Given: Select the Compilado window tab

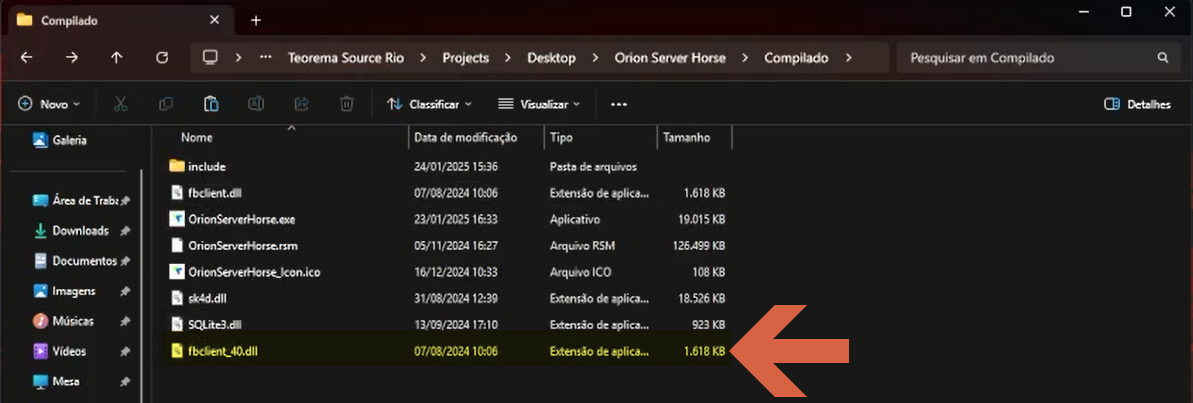Looking at the screenshot, I should pyautogui.click(x=122, y=21).
